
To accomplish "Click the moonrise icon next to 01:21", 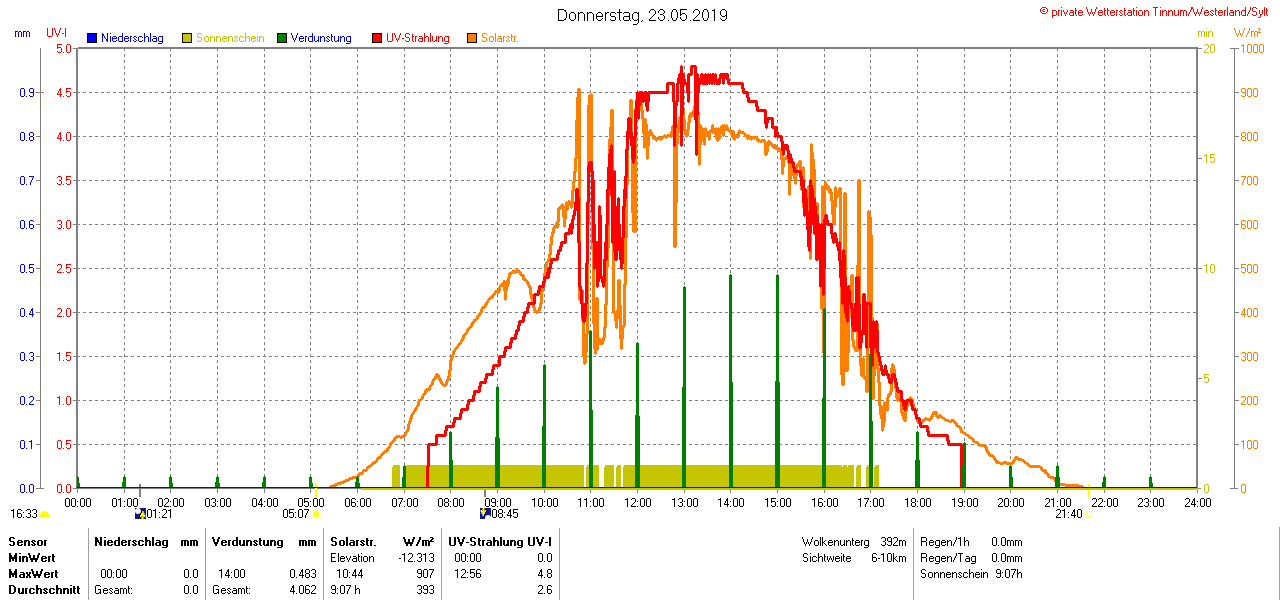I will (x=140, y=514).
